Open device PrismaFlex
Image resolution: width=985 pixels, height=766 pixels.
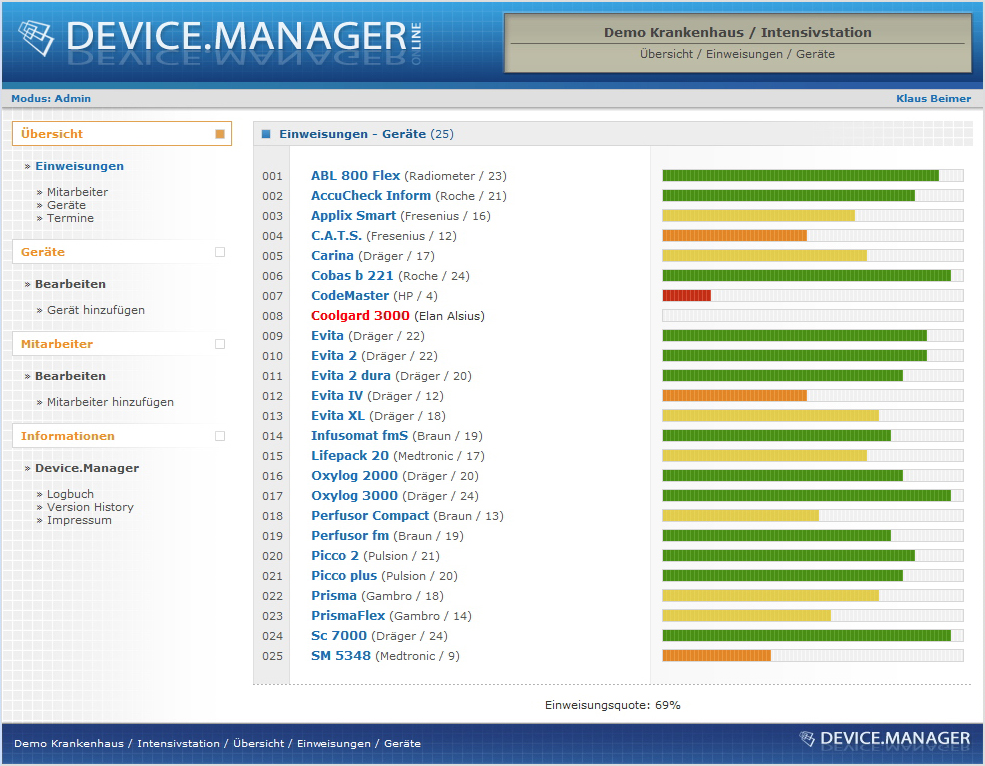tap(348, 616)
